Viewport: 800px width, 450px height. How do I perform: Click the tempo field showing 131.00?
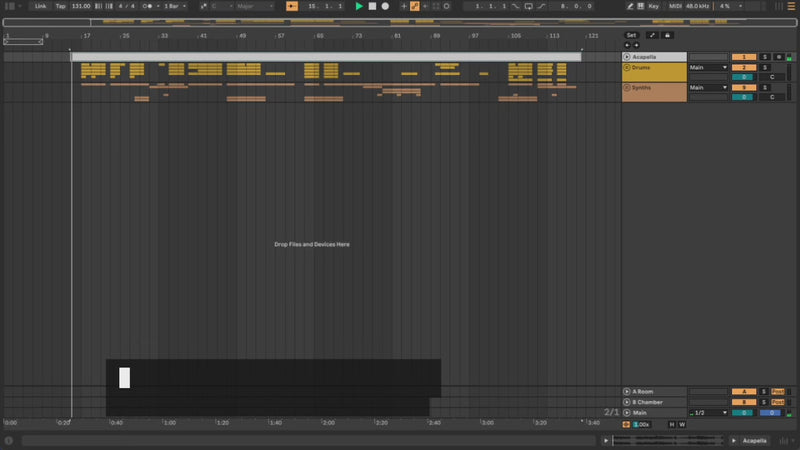pos(81,6)
